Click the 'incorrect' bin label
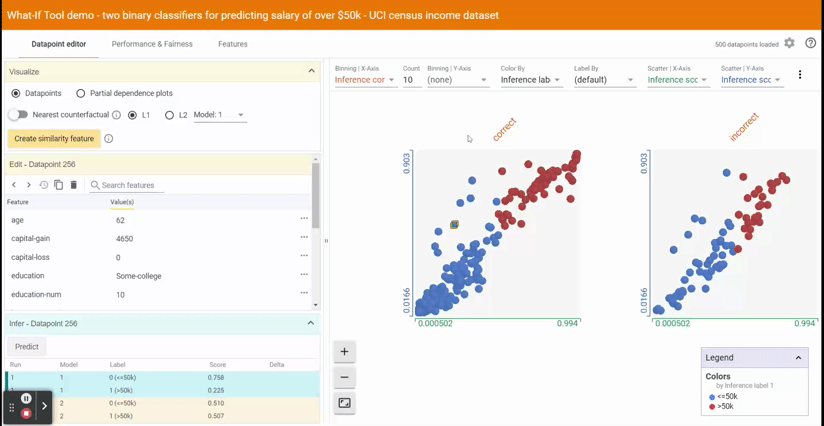Viewport: 824px width, 426px height. click(x=745, y=127)
